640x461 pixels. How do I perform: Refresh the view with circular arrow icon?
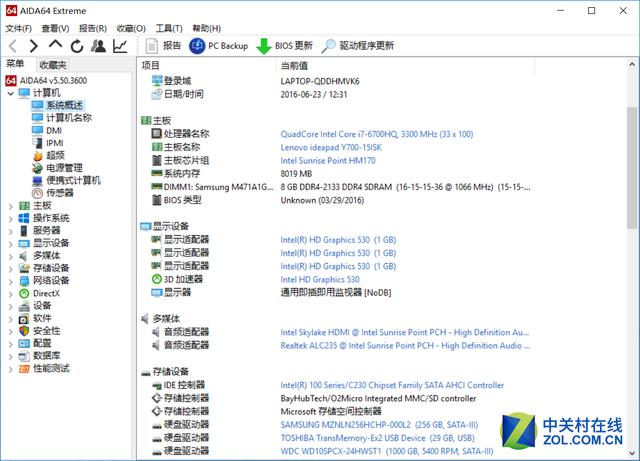(x=77, y=46)
